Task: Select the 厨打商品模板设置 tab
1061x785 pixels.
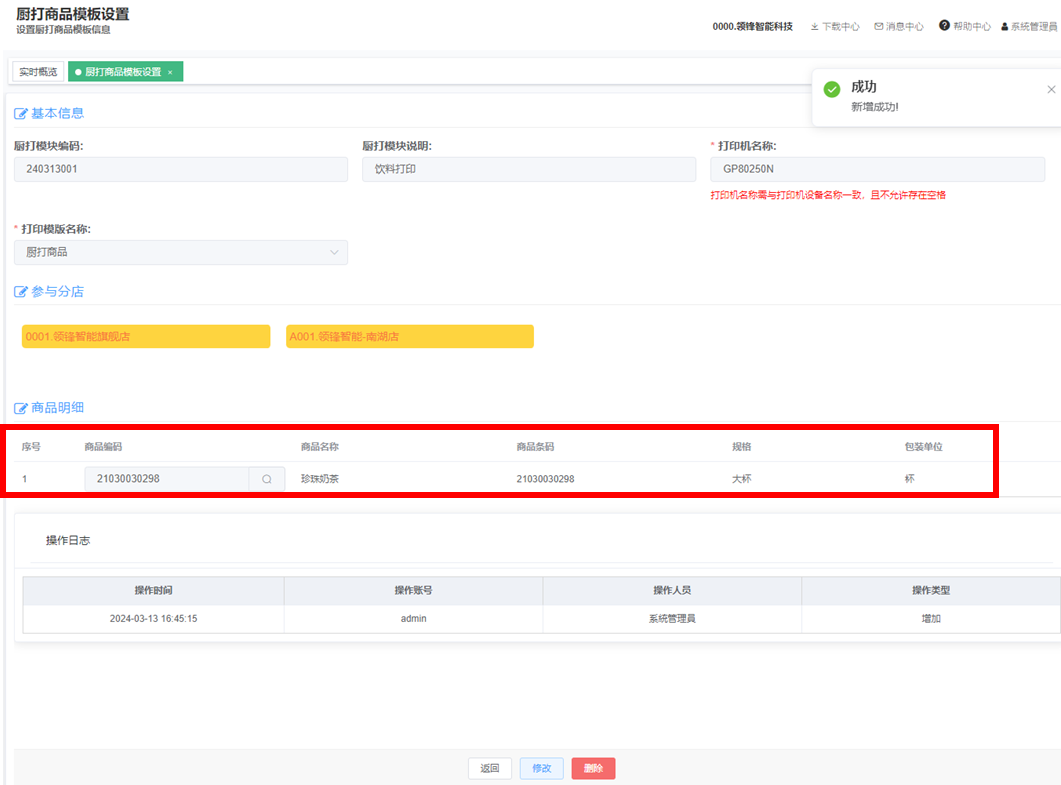Action: point(122,72)
